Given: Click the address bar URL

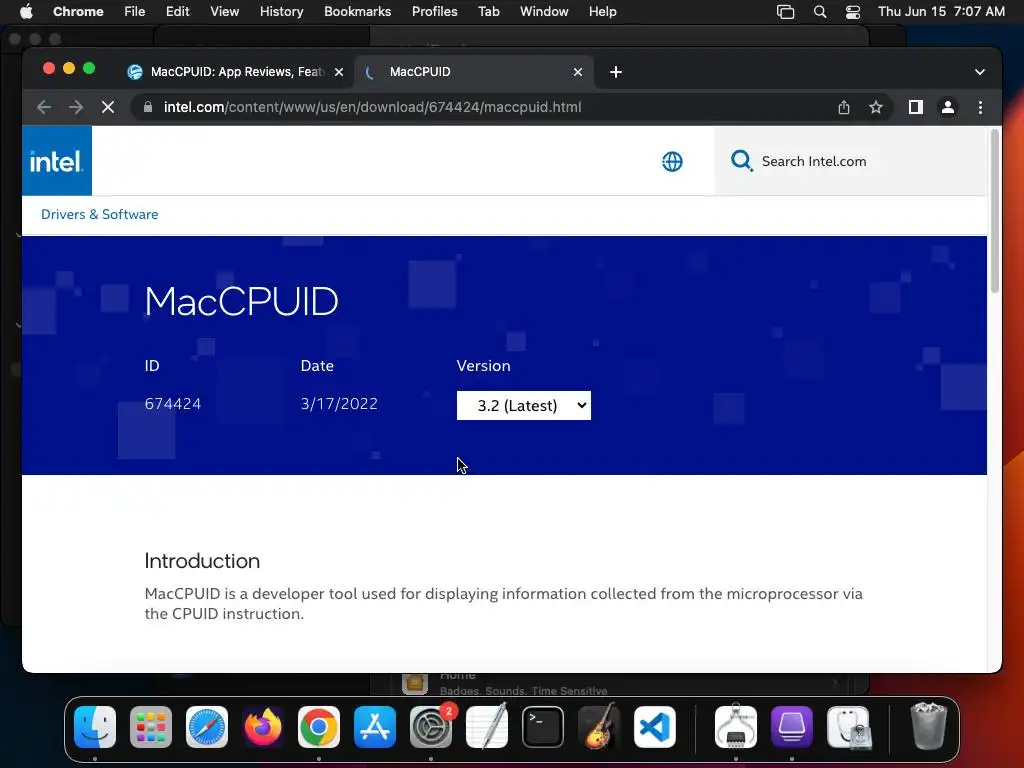Looking at the screenshot, I should [x=372, y=107].
